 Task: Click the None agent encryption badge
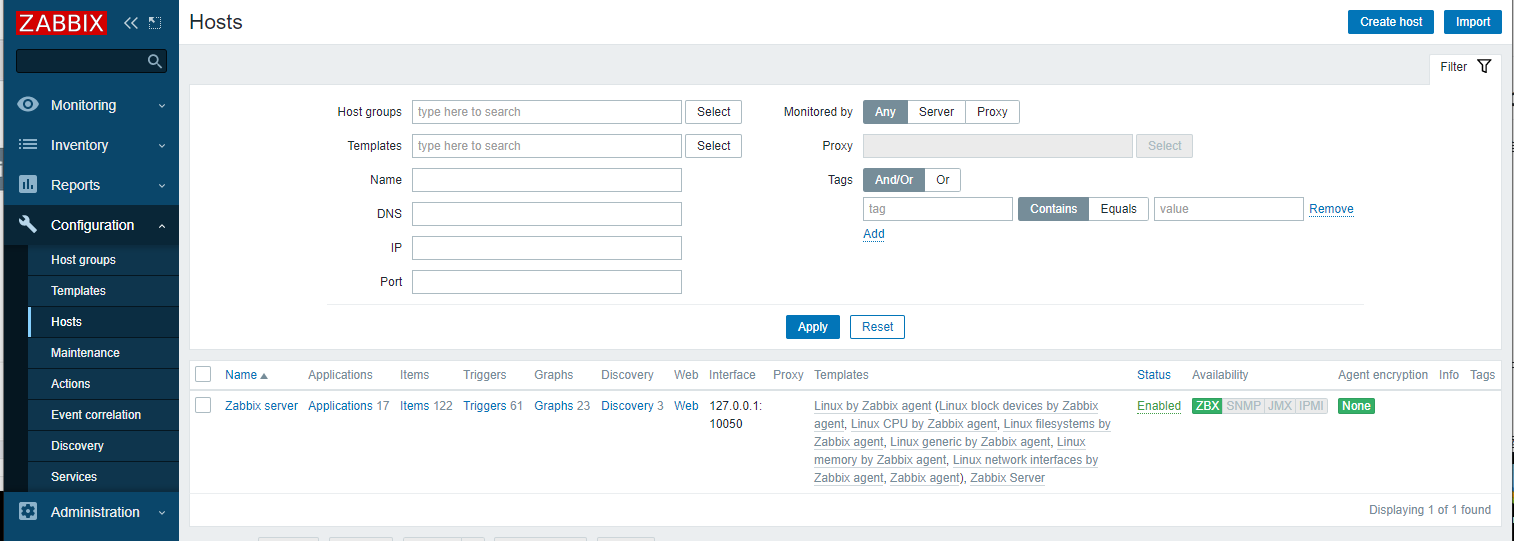pyautogui.click(x=1356, y=406)
